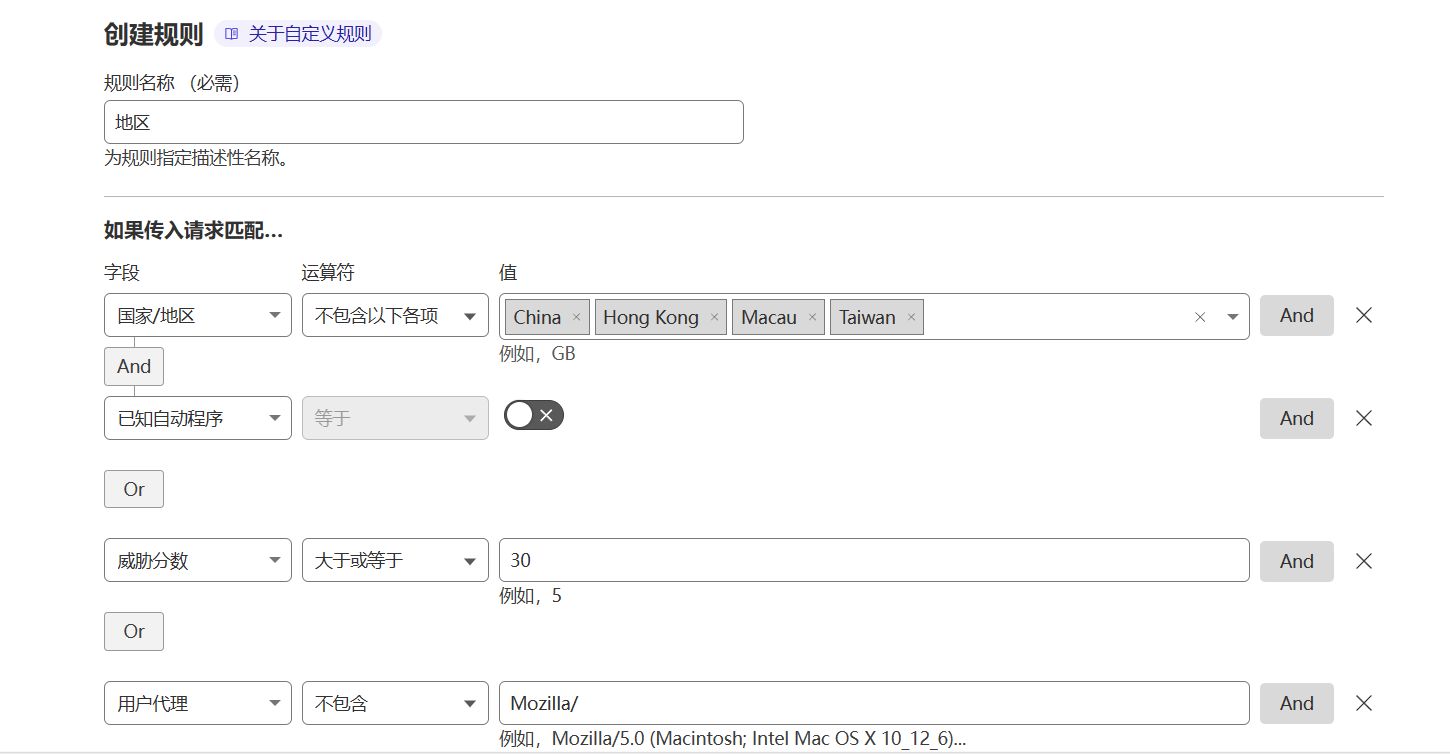Click And button on 威胁分数 row
1450x754 pixels.
click(x=1296, y=561)
